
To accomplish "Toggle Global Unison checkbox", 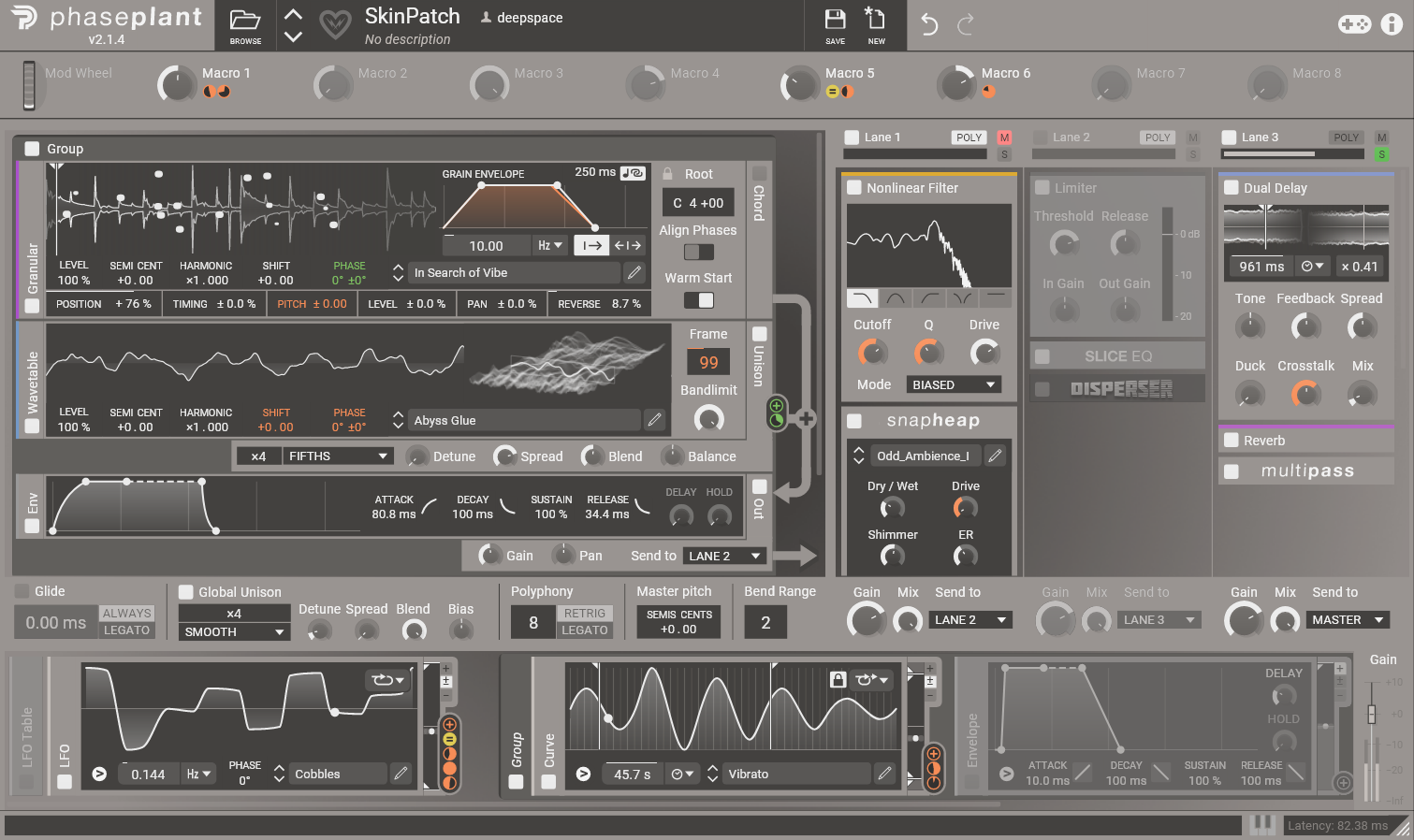I will coord(186,592).
